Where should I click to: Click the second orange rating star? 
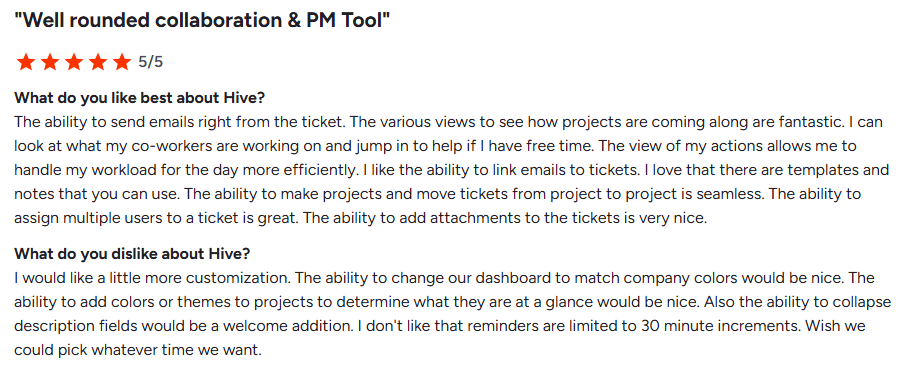point(50,62)
